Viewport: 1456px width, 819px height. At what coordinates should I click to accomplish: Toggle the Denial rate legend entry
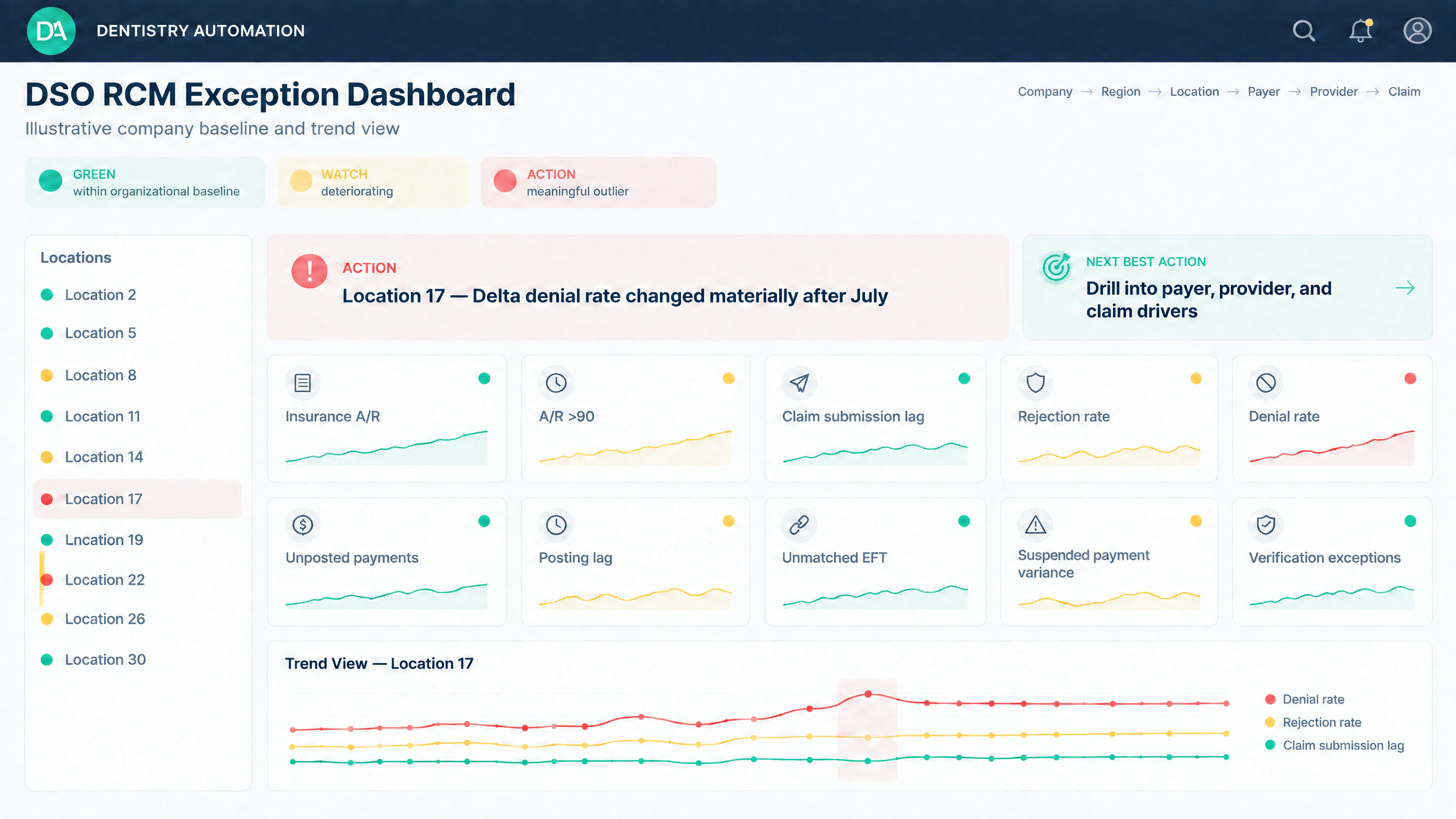tap(1305, 700)
